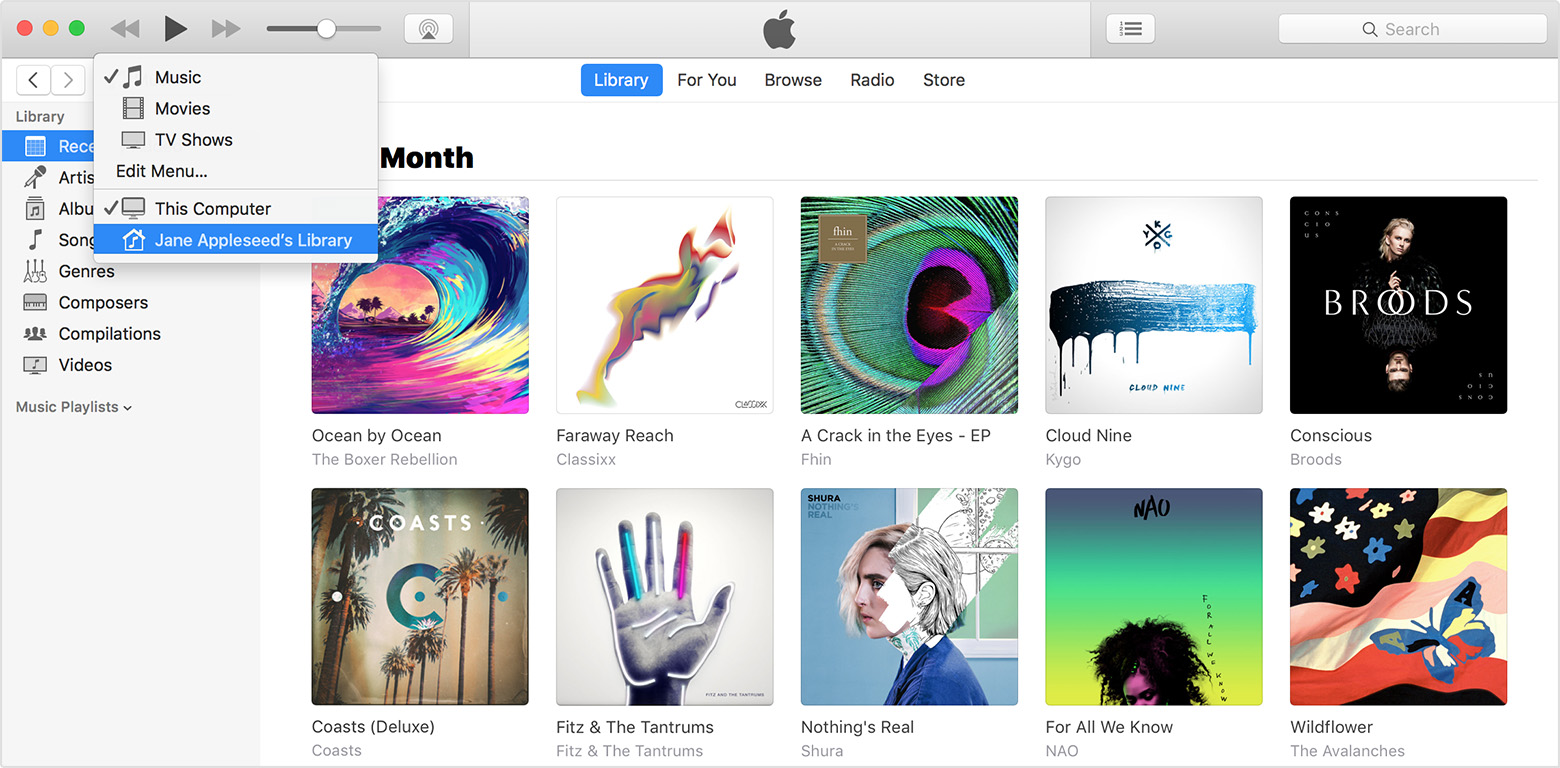Select Genres guitar icon in sidebar

click(x=35, y=271)
